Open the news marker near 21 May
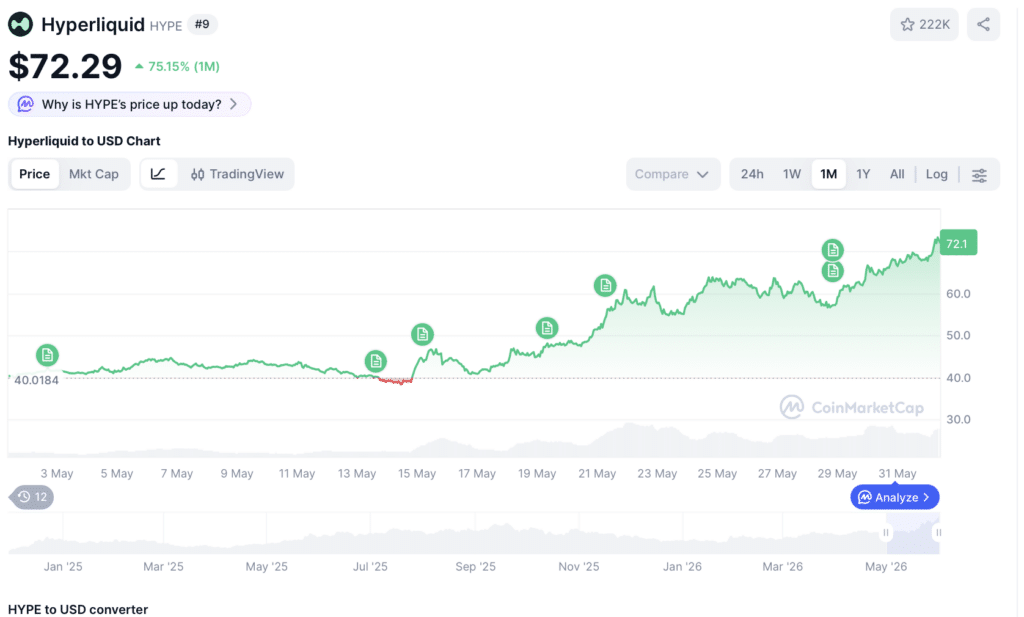The width and height of the screenshot is (1024, 617). pyautogui.click(x=605, y=285)
